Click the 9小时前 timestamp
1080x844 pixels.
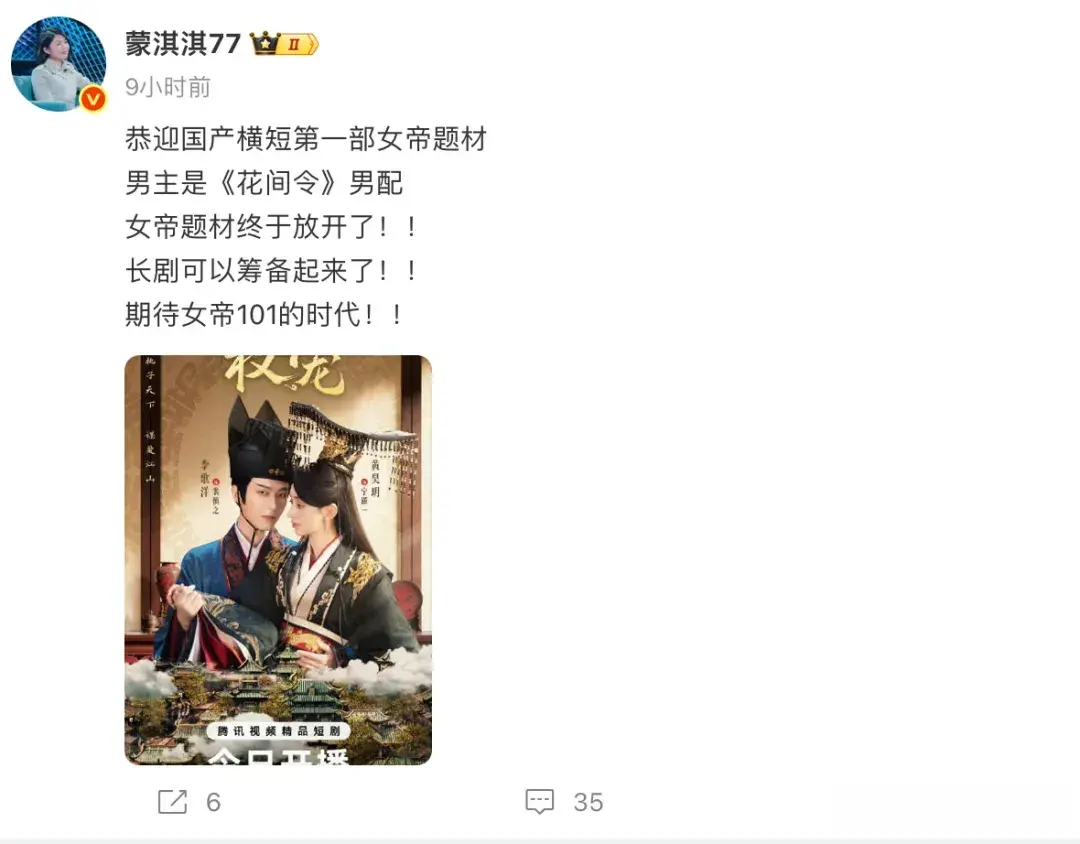click(167, 88)
